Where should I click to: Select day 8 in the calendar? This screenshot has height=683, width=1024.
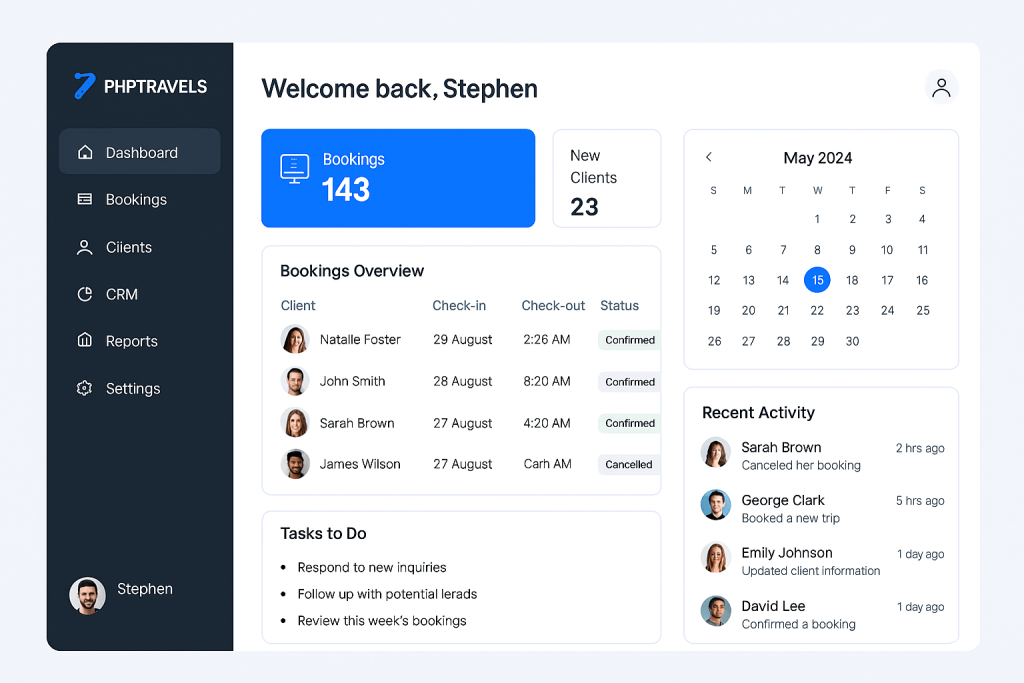[817, 249]
